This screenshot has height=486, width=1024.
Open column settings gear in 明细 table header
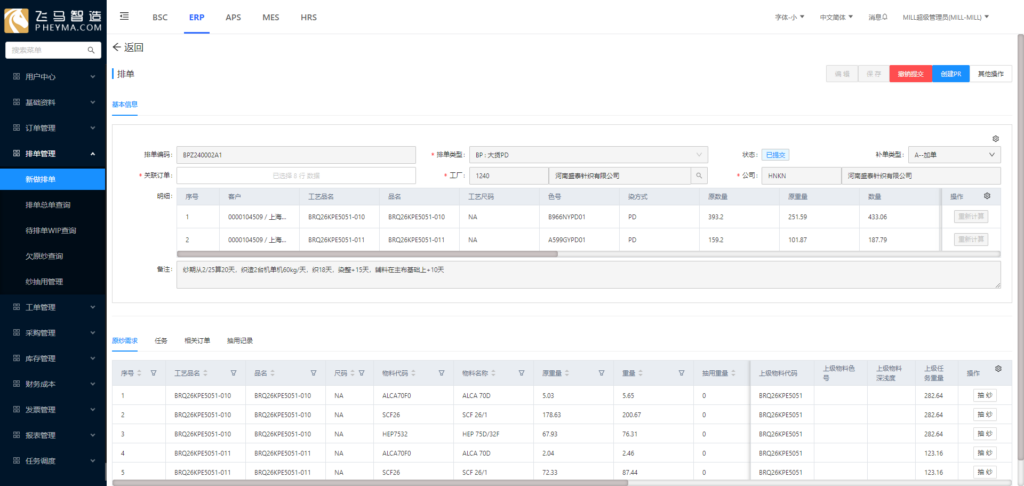click(x=987, y=196)
